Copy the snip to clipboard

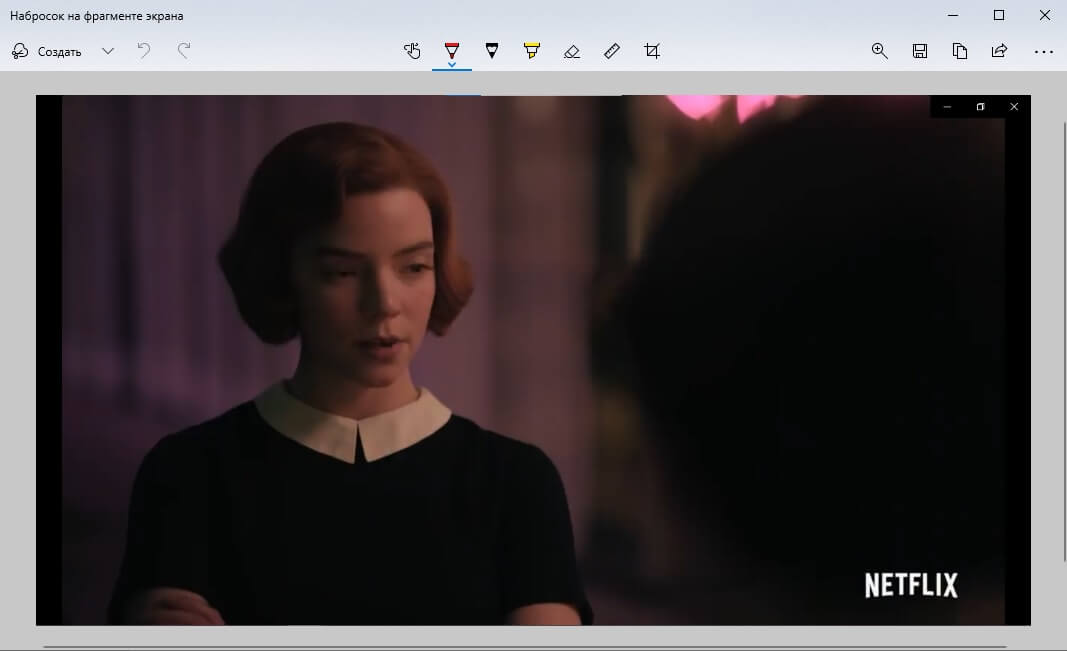(x=960, y=51)
